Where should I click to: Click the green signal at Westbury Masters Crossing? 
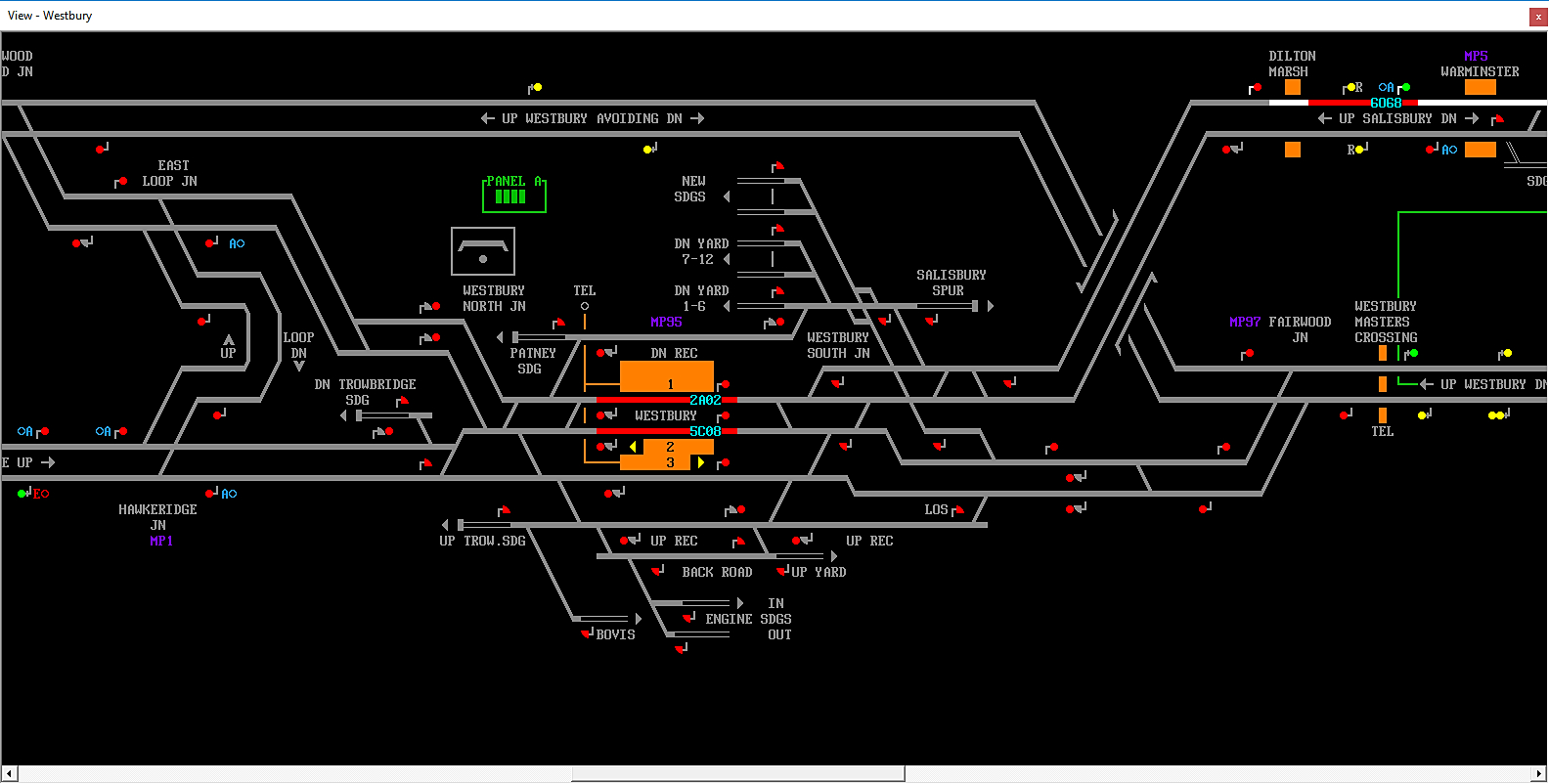pyautogui.click(x=1413, y=353)
